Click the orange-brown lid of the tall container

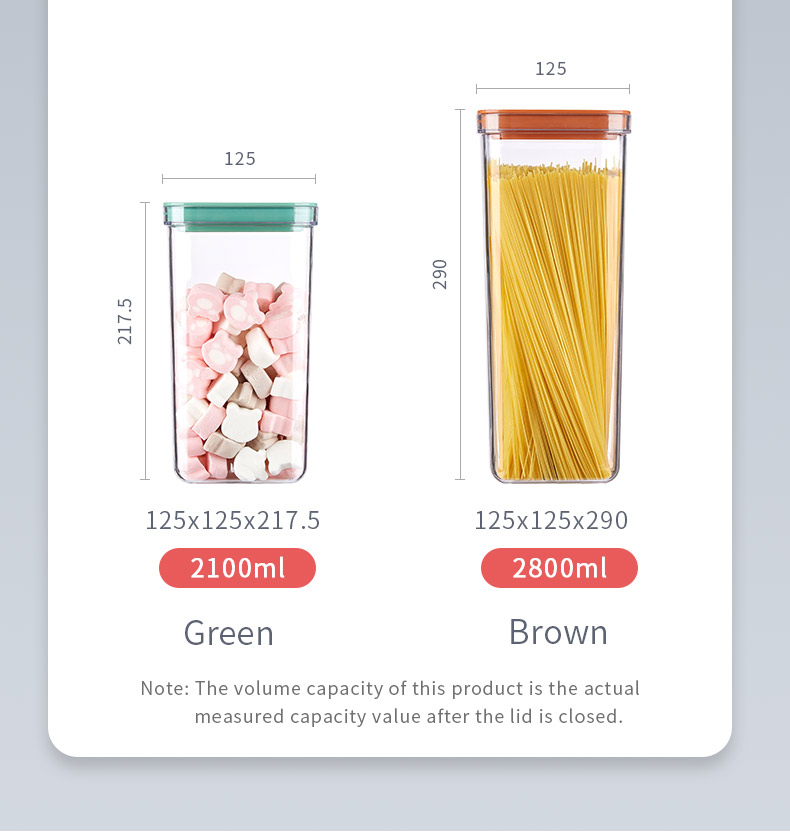(x=554, y=124)
